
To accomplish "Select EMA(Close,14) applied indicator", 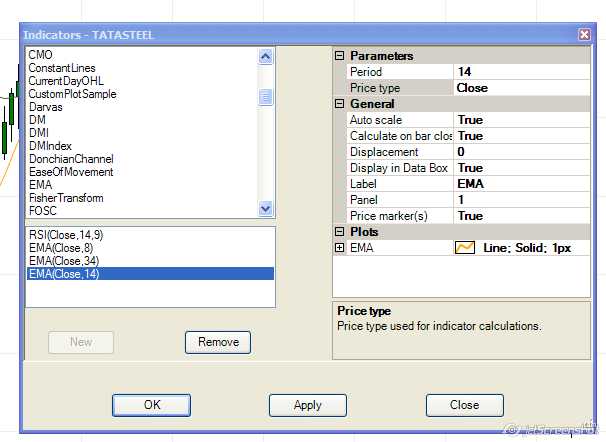I will click(150, 274).
